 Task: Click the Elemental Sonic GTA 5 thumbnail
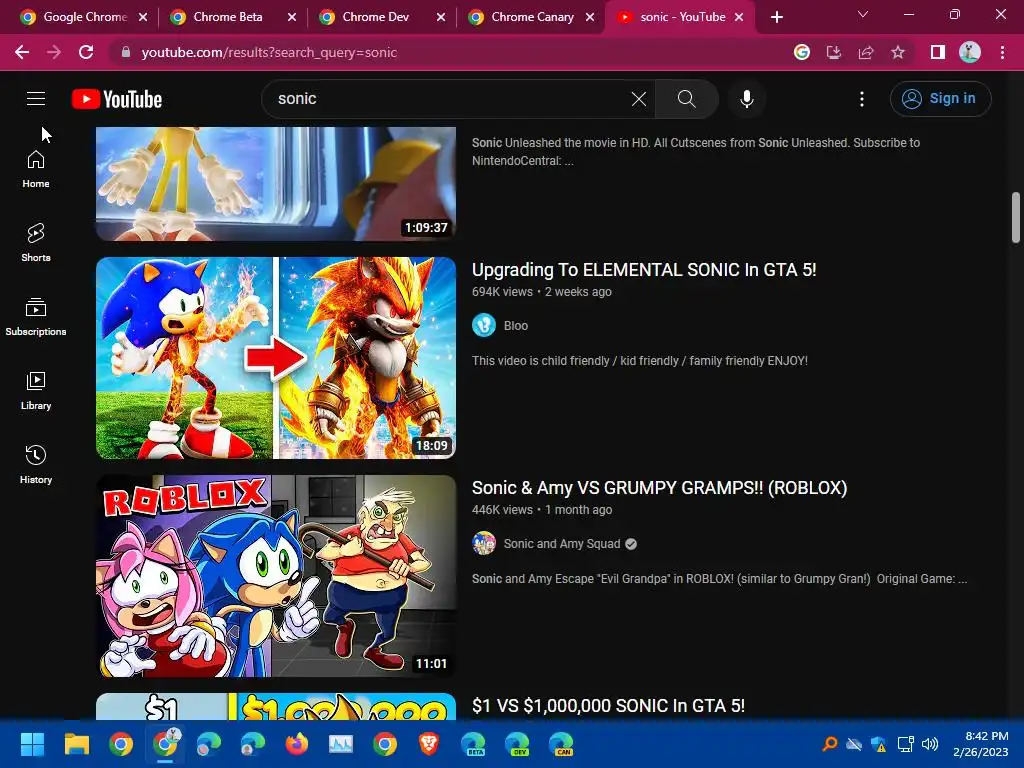tap(276, 357)
